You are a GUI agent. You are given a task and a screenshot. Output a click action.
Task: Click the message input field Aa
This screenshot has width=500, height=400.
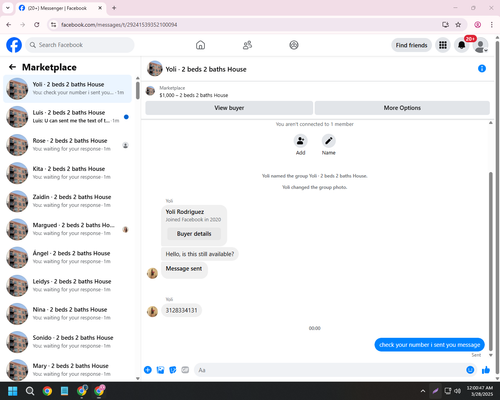330,370
